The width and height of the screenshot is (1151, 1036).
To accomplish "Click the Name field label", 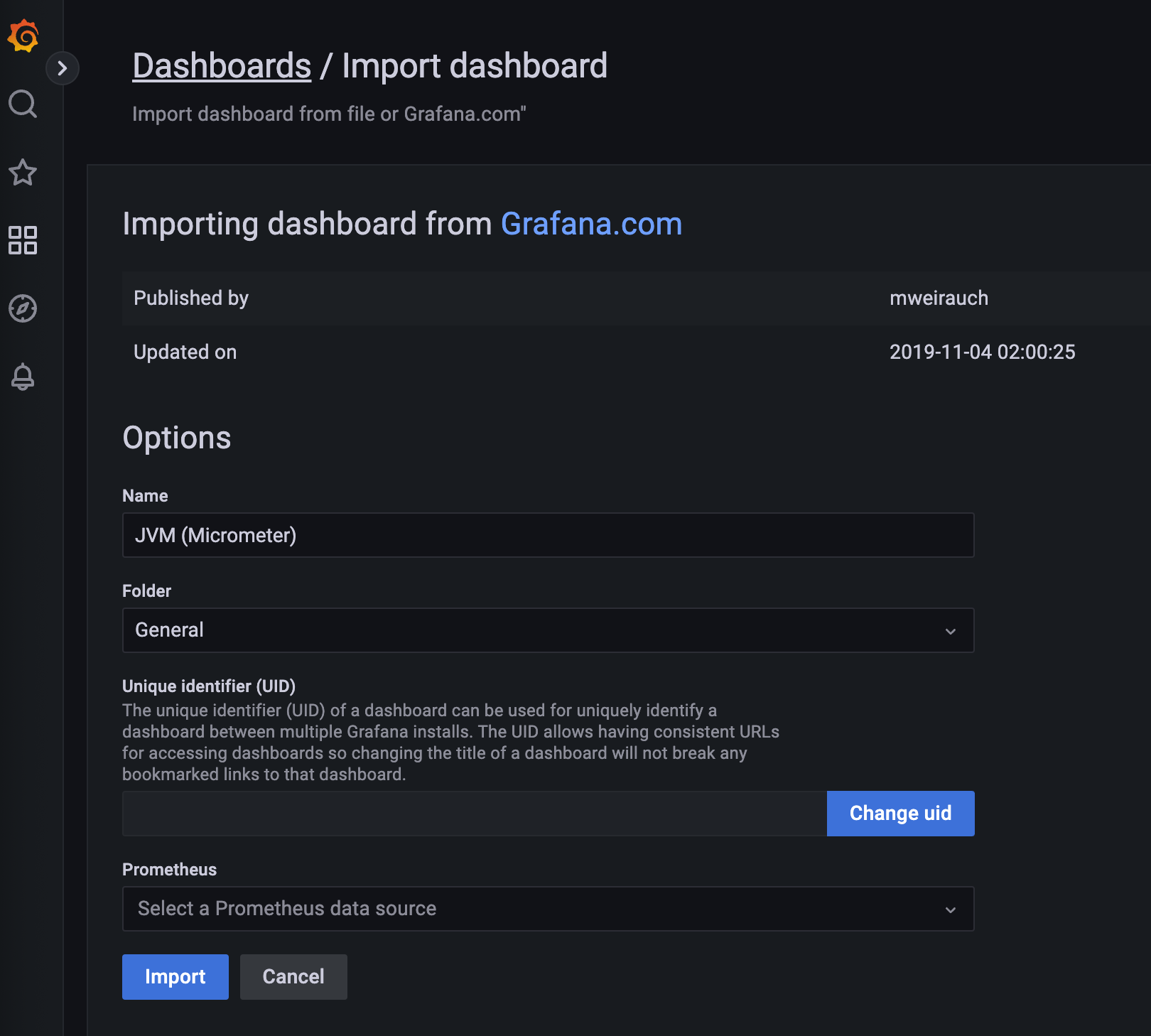I will pos(145,495).
